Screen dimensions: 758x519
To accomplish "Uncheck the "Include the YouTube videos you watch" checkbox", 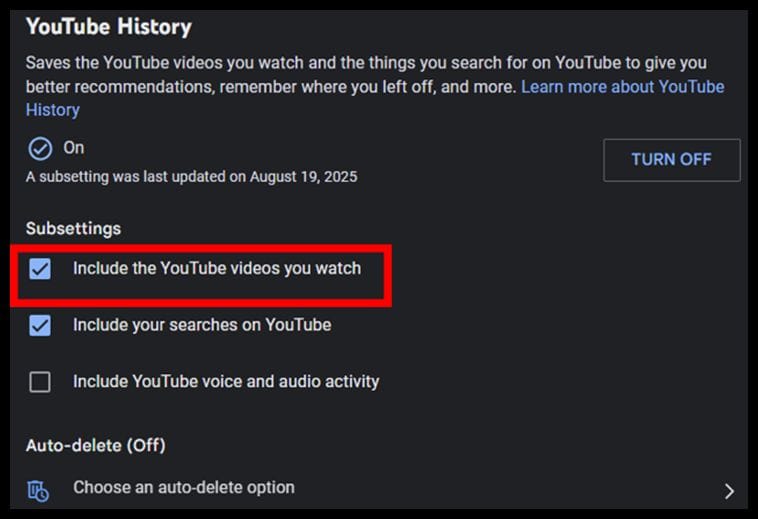I will pyautogui.click(x=40, y=269).
